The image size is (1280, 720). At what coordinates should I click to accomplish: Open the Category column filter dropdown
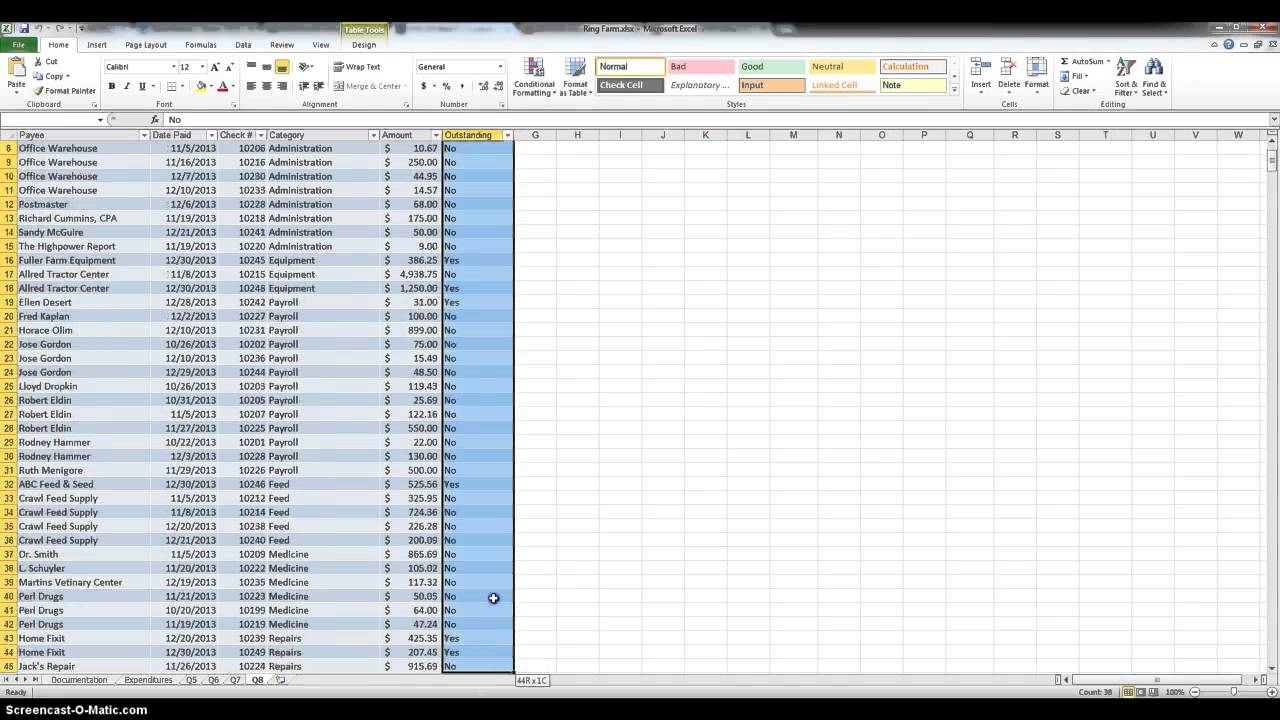pyautogui.click(x=374, y=135)
